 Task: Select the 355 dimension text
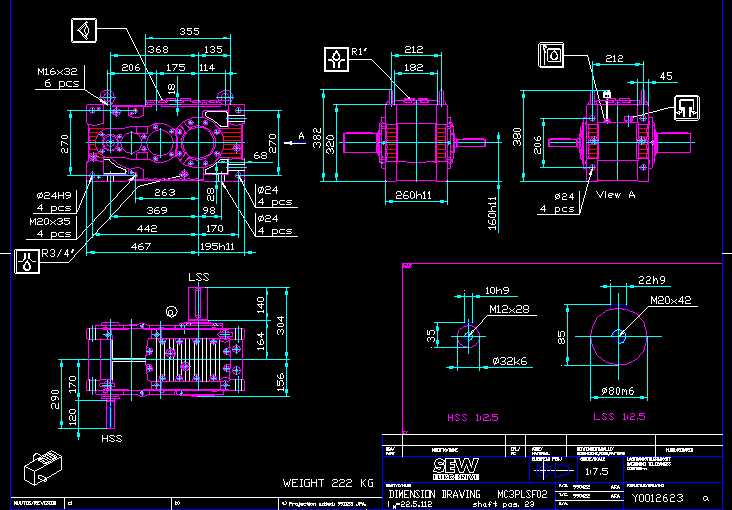189,31
